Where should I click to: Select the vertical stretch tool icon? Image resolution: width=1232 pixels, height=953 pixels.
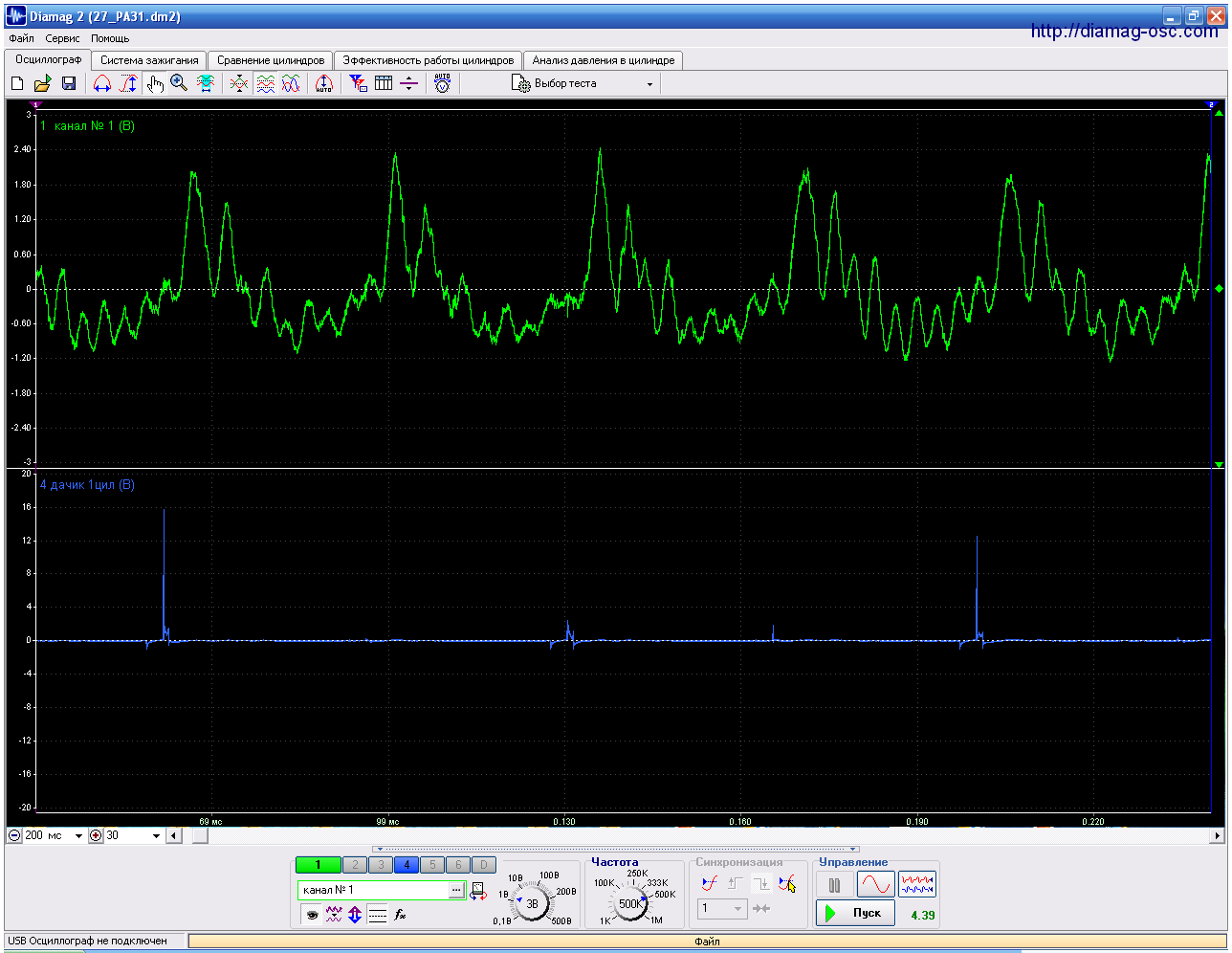pos(128,83)
